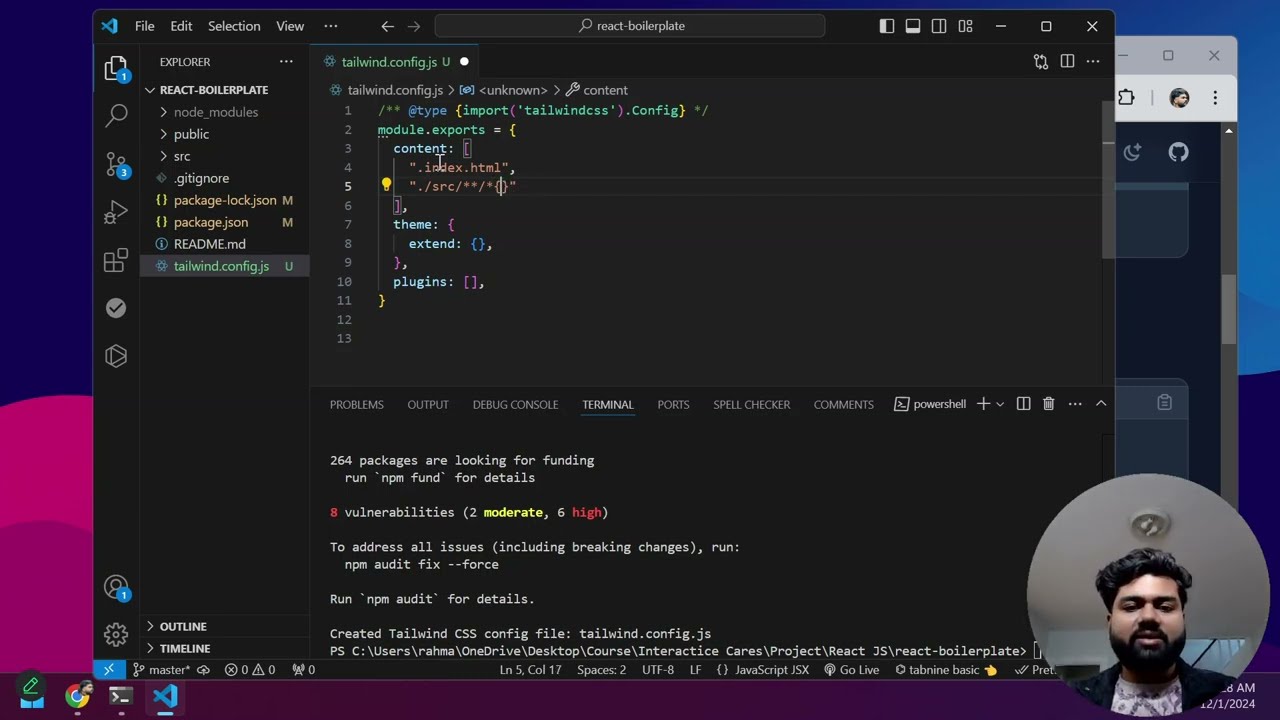Kill terminal with trash icon
The height and width of the screenshot is (720, 1280).
point(1048,404)
